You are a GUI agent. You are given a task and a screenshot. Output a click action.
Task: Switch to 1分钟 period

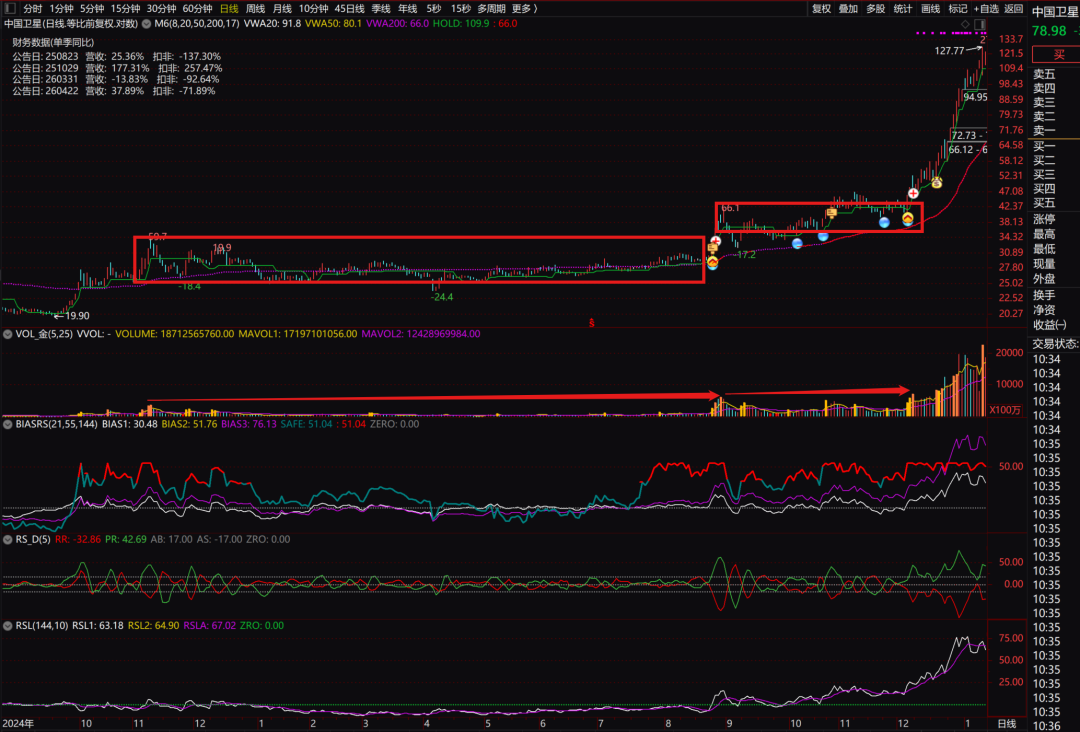point(61,9)
